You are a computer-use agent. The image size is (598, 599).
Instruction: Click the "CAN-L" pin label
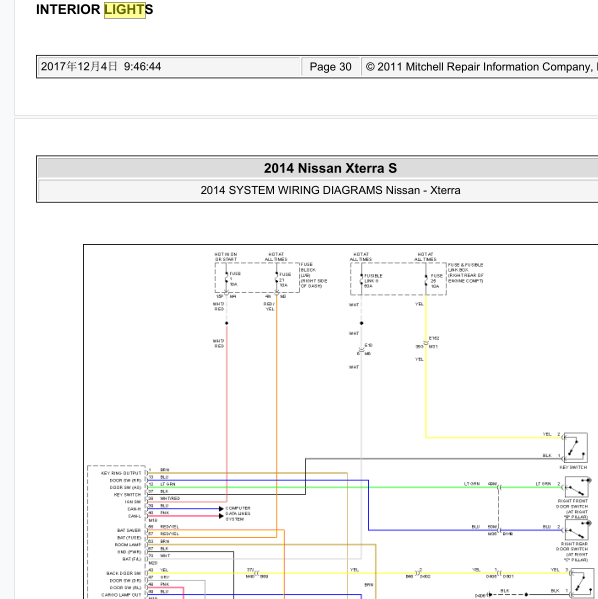pyautogui.click(x=134, y=516)
